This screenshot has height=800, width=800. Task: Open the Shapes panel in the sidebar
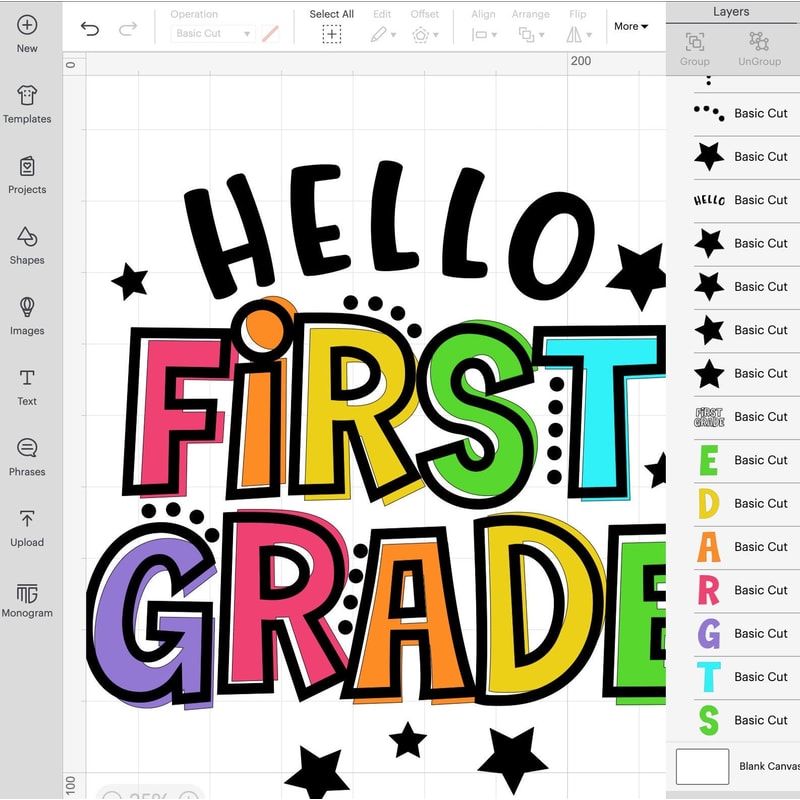[27, 244]
